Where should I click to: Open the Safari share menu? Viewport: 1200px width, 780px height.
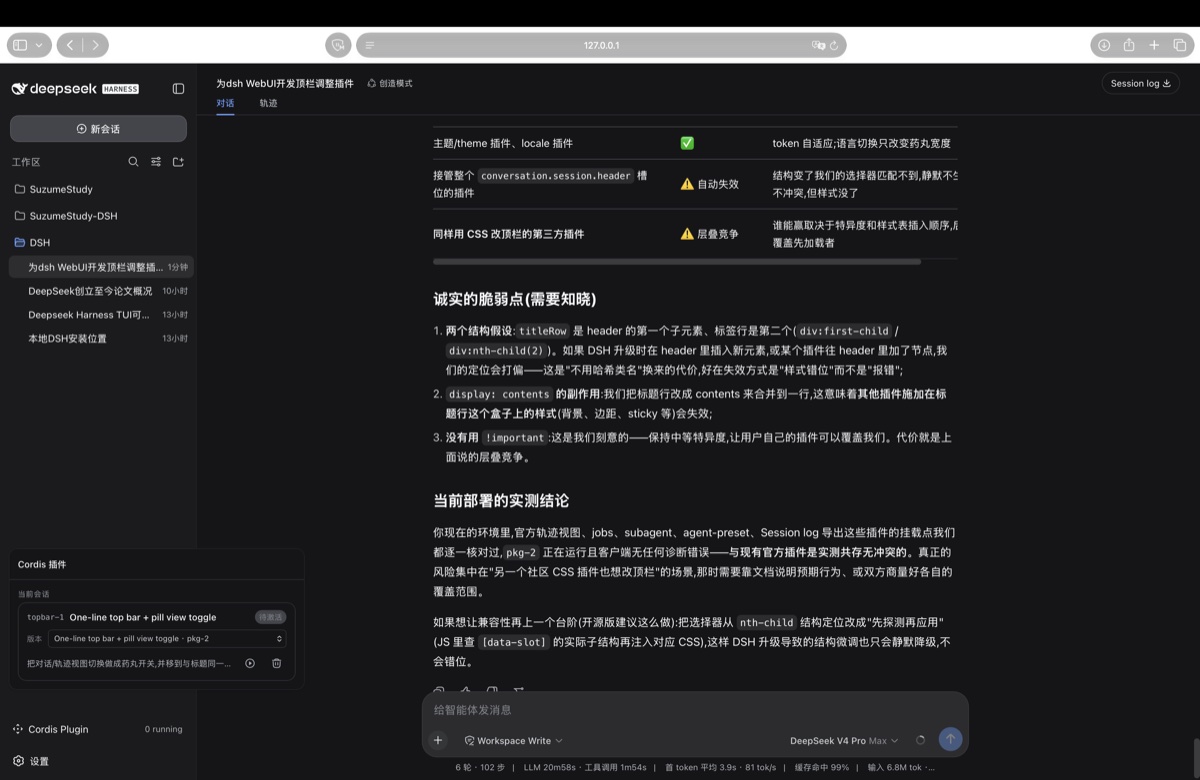click(1129, 45)
